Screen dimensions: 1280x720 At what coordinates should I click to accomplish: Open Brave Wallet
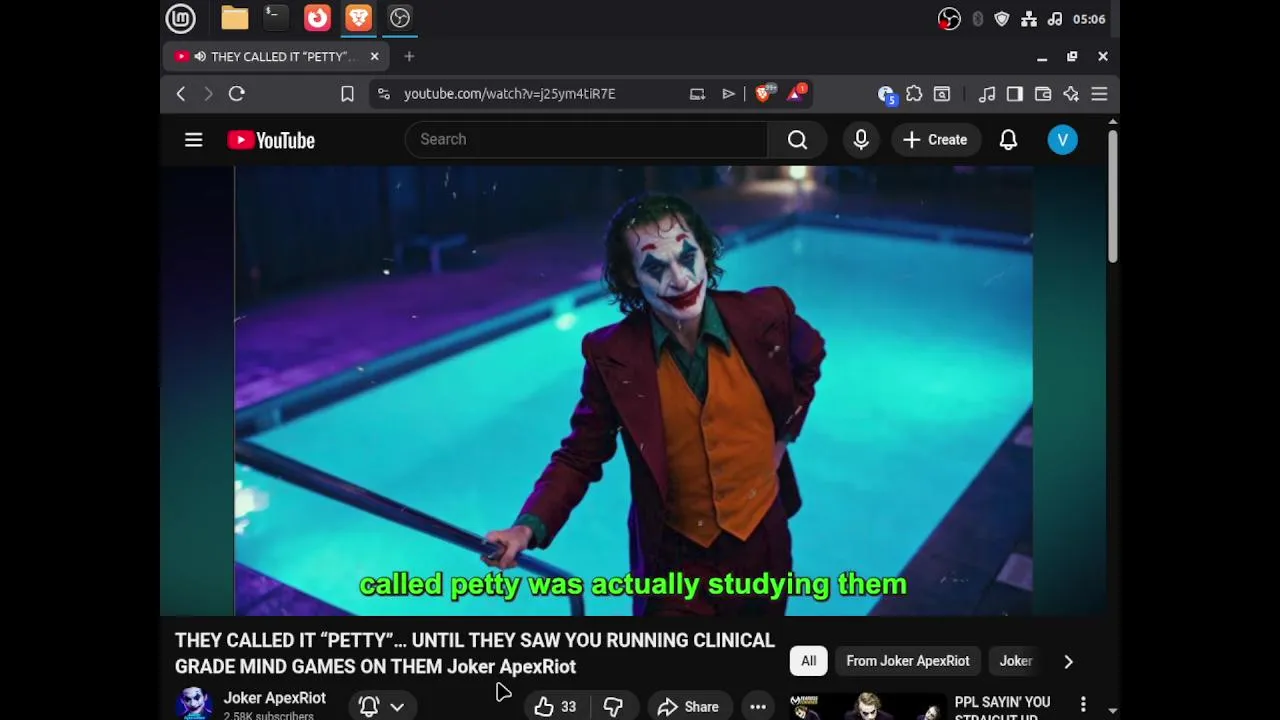[1043, 94]
